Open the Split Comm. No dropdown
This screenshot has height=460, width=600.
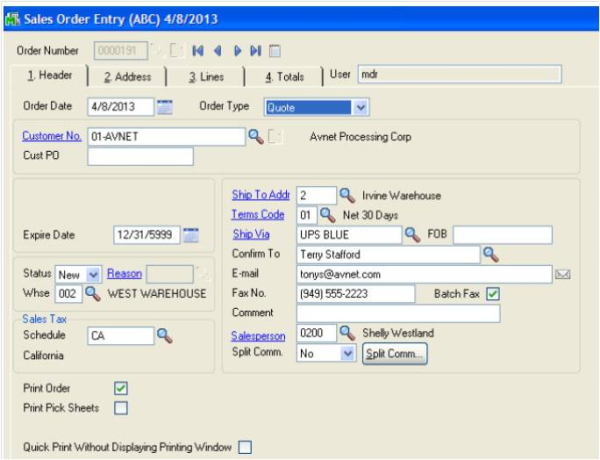click(x=348, y=353)
